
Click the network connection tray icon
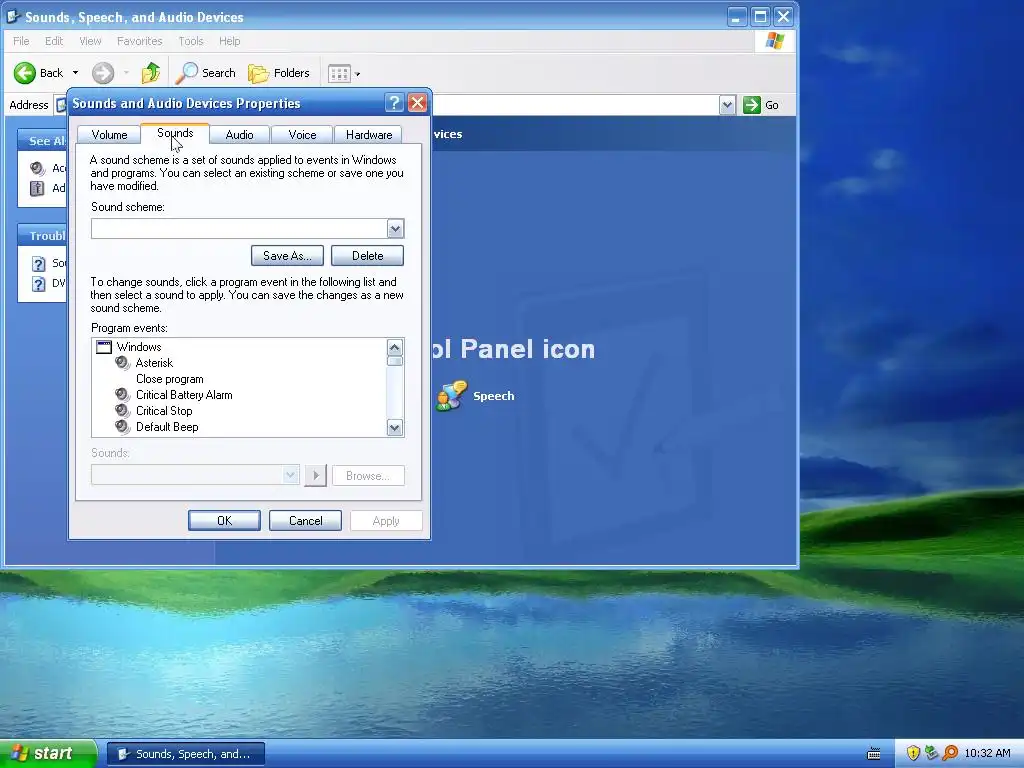click(931, 754)
